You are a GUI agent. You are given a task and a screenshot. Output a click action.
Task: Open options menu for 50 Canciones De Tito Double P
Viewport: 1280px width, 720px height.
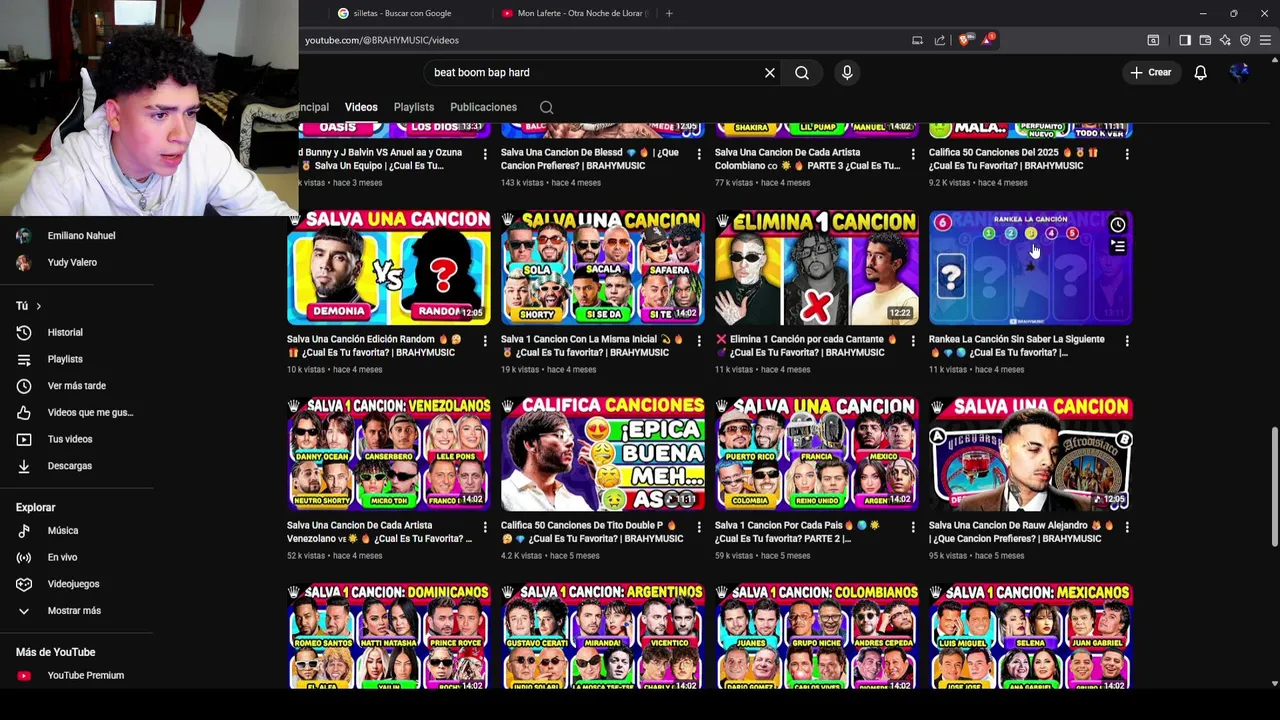[x=699, y=527]
